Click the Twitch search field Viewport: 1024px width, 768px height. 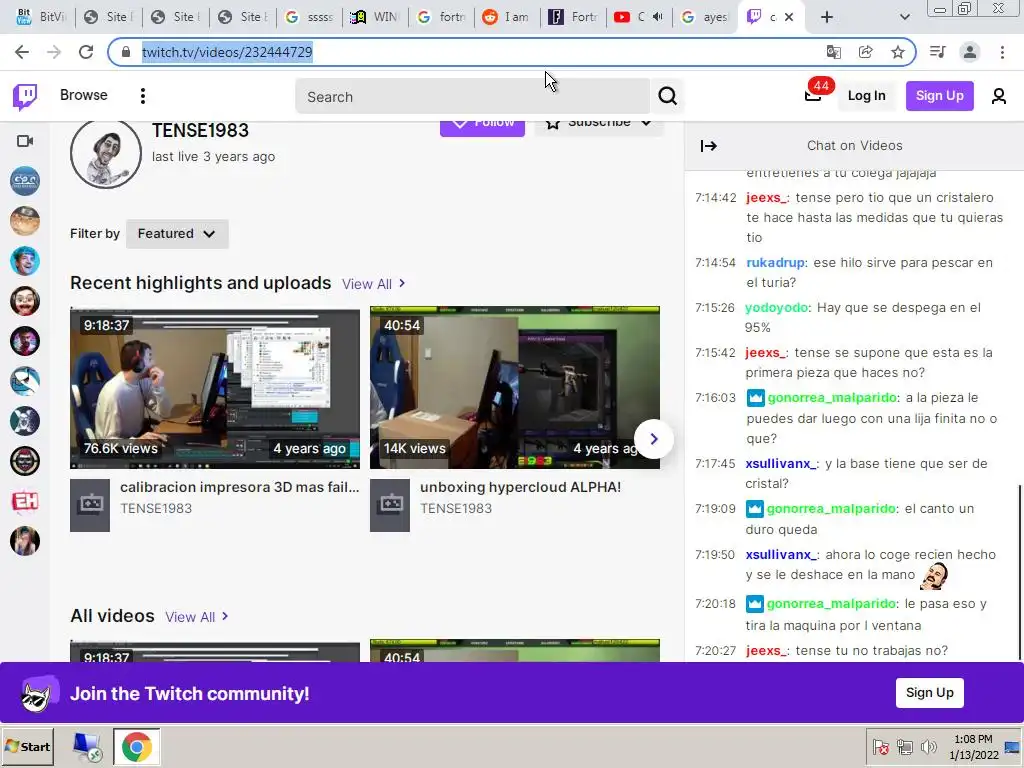pyautogui.click(x=472, y=97)
